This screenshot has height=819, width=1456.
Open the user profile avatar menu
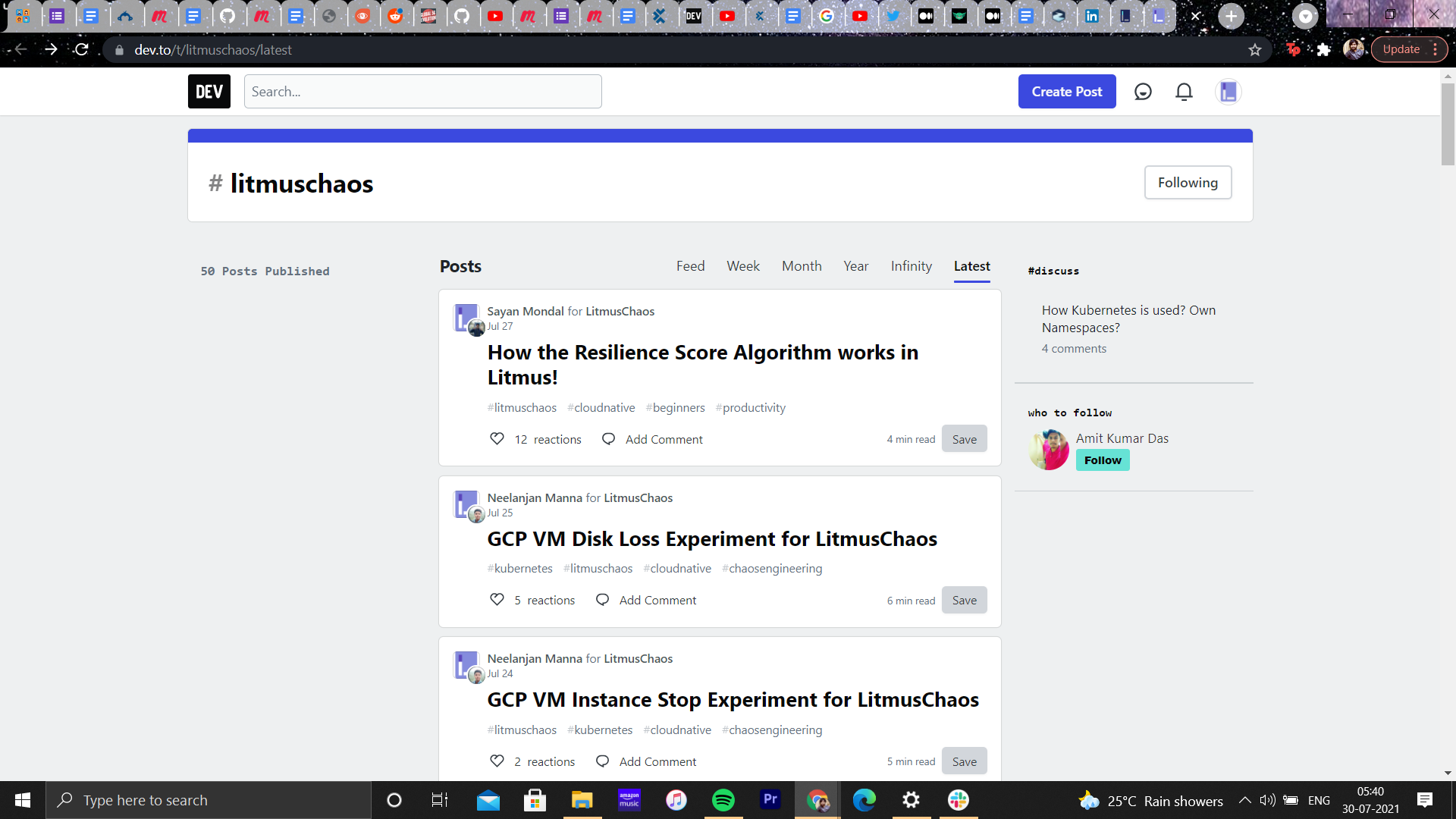pos(1228,92)
